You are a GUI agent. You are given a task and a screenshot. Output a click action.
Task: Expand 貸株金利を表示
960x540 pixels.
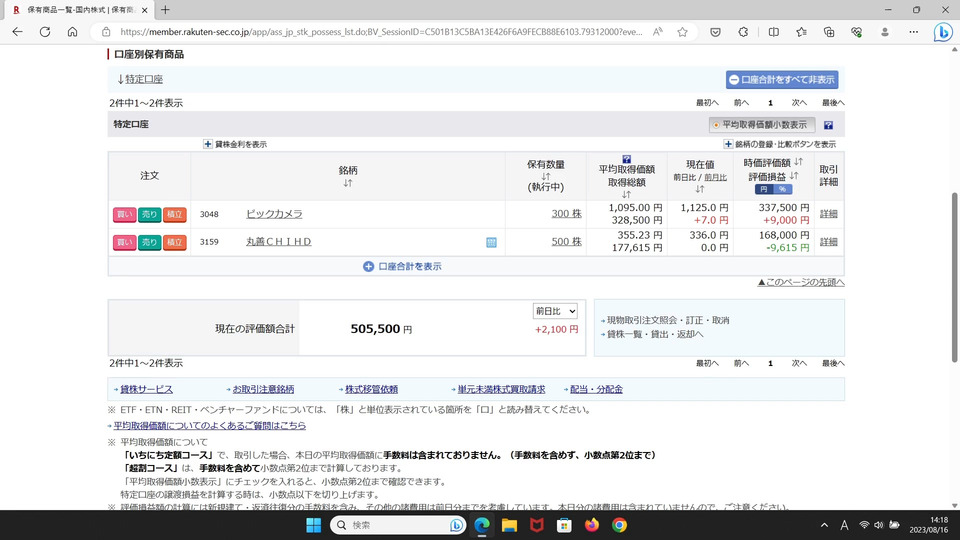point(235,144)
